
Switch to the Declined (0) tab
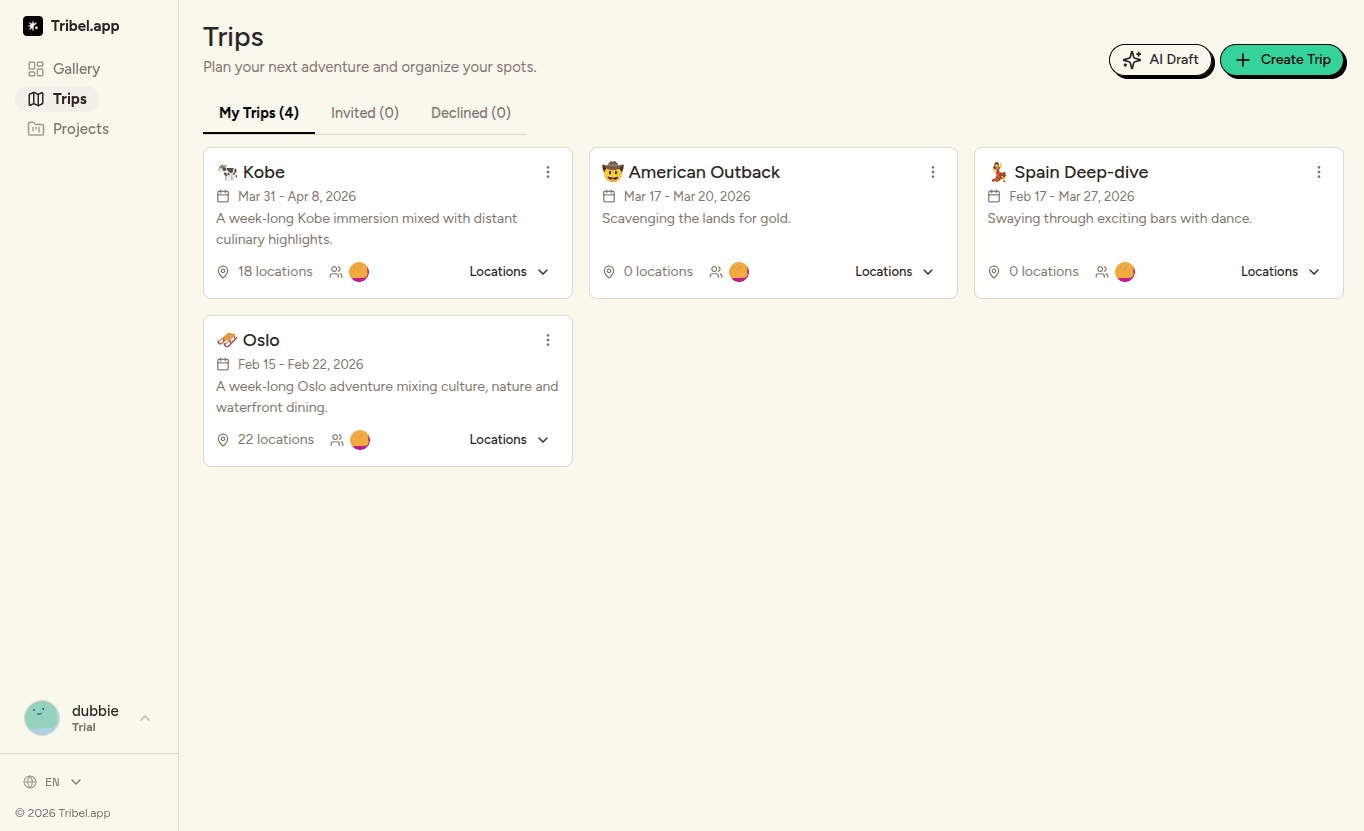tap(471, 113)
